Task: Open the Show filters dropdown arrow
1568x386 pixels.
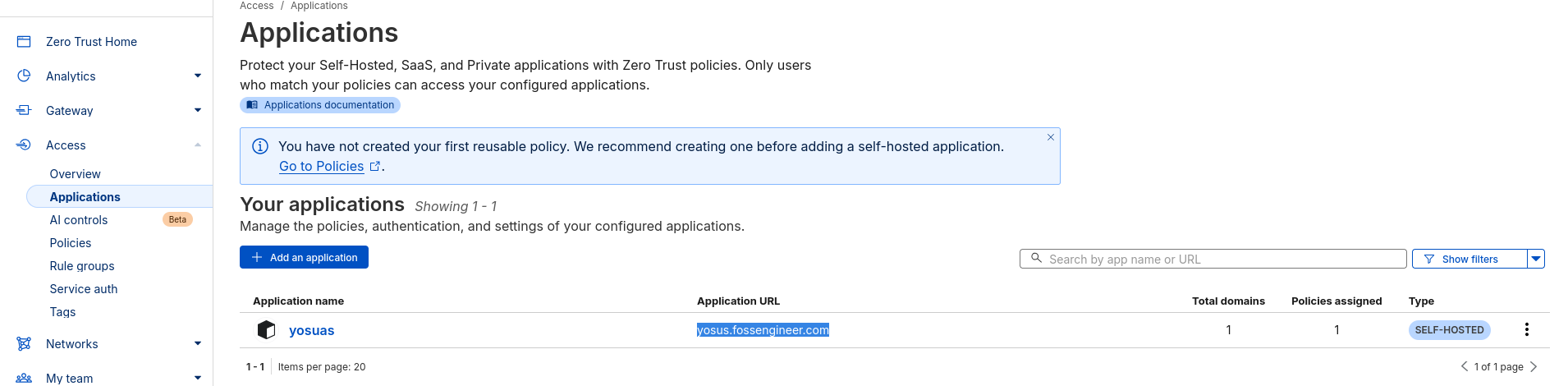Action: pos(1535,259)
